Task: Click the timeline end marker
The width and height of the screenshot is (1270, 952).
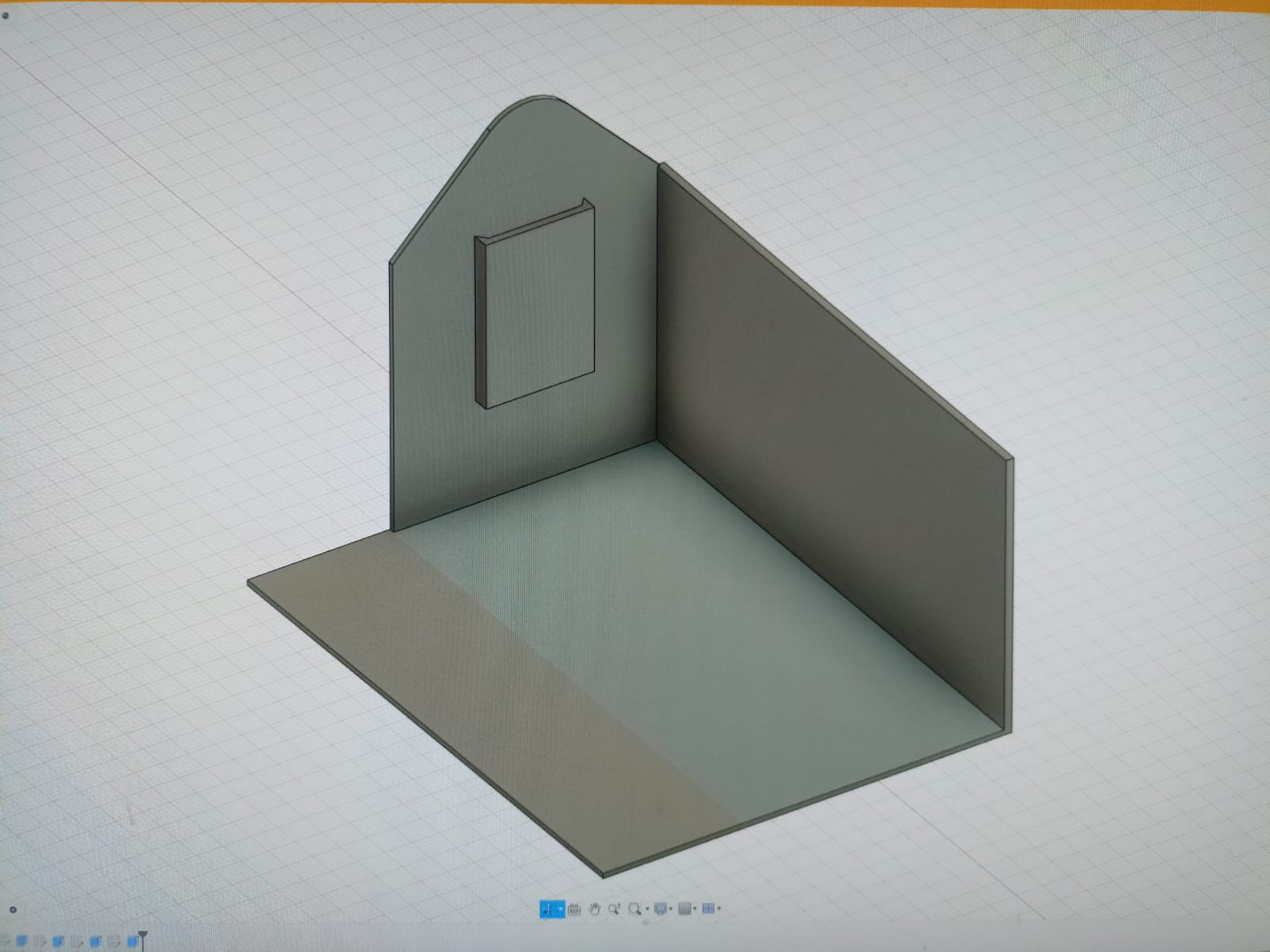Action: click(x=143, y=939)
